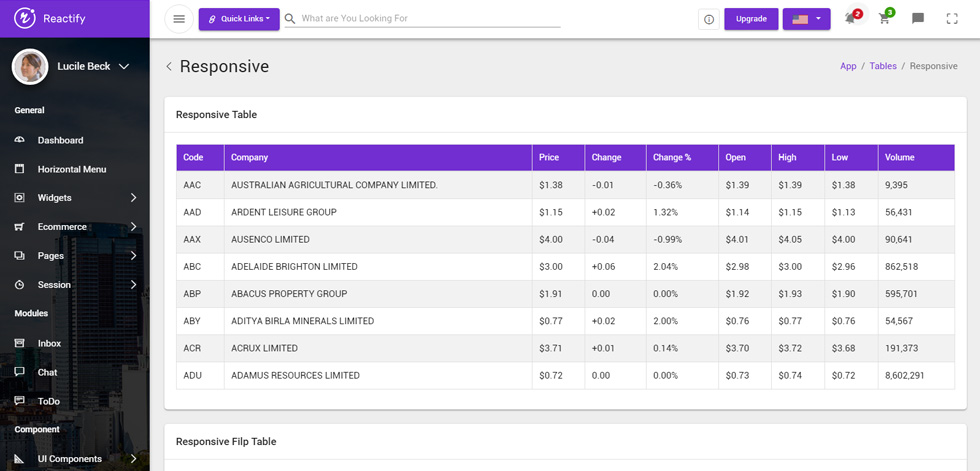Open the notifications bell icon
The height and width of the screenshot is (471, 980).
click(x=850, y=18)
